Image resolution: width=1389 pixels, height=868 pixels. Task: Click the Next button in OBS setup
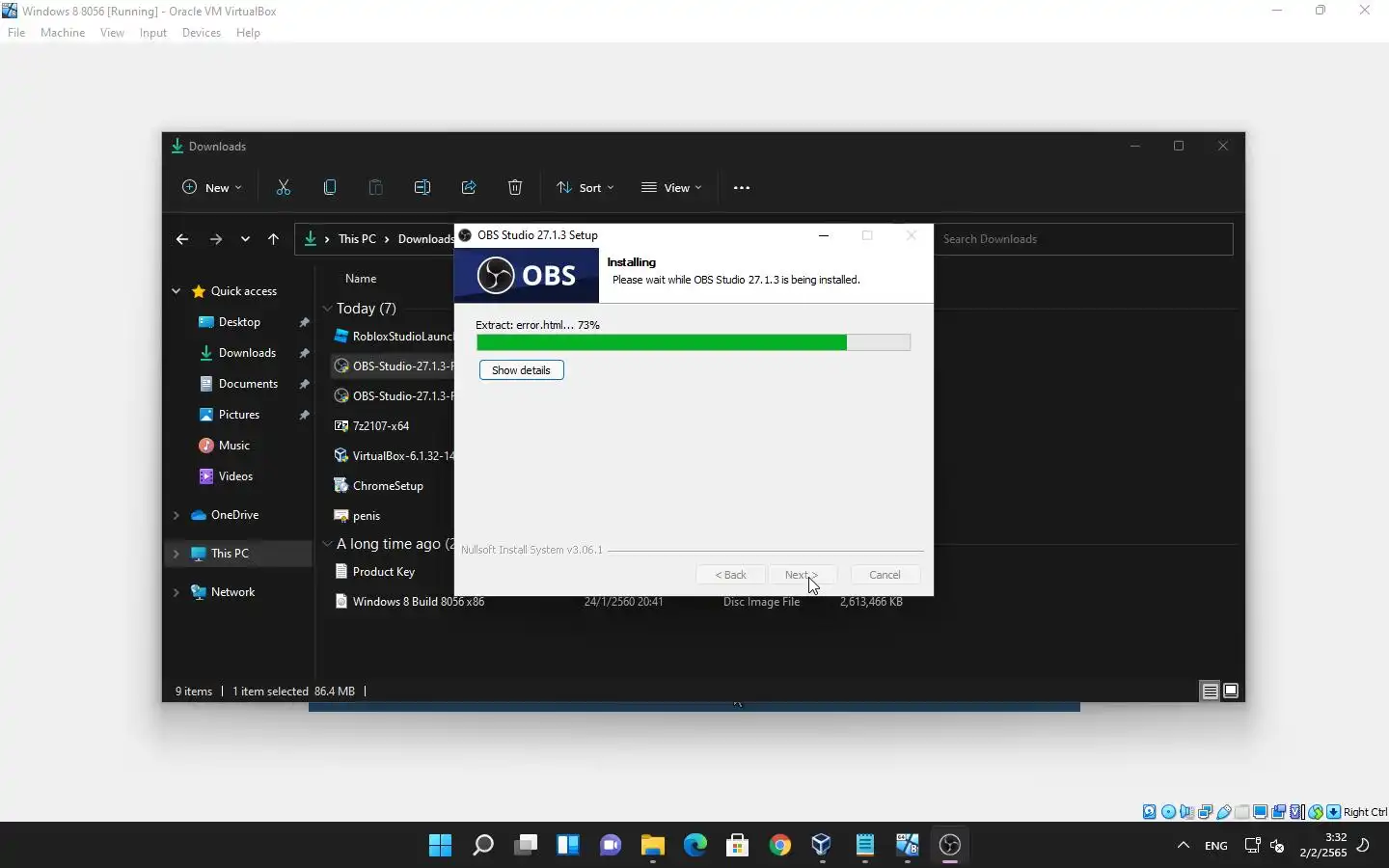click(802, 575)
